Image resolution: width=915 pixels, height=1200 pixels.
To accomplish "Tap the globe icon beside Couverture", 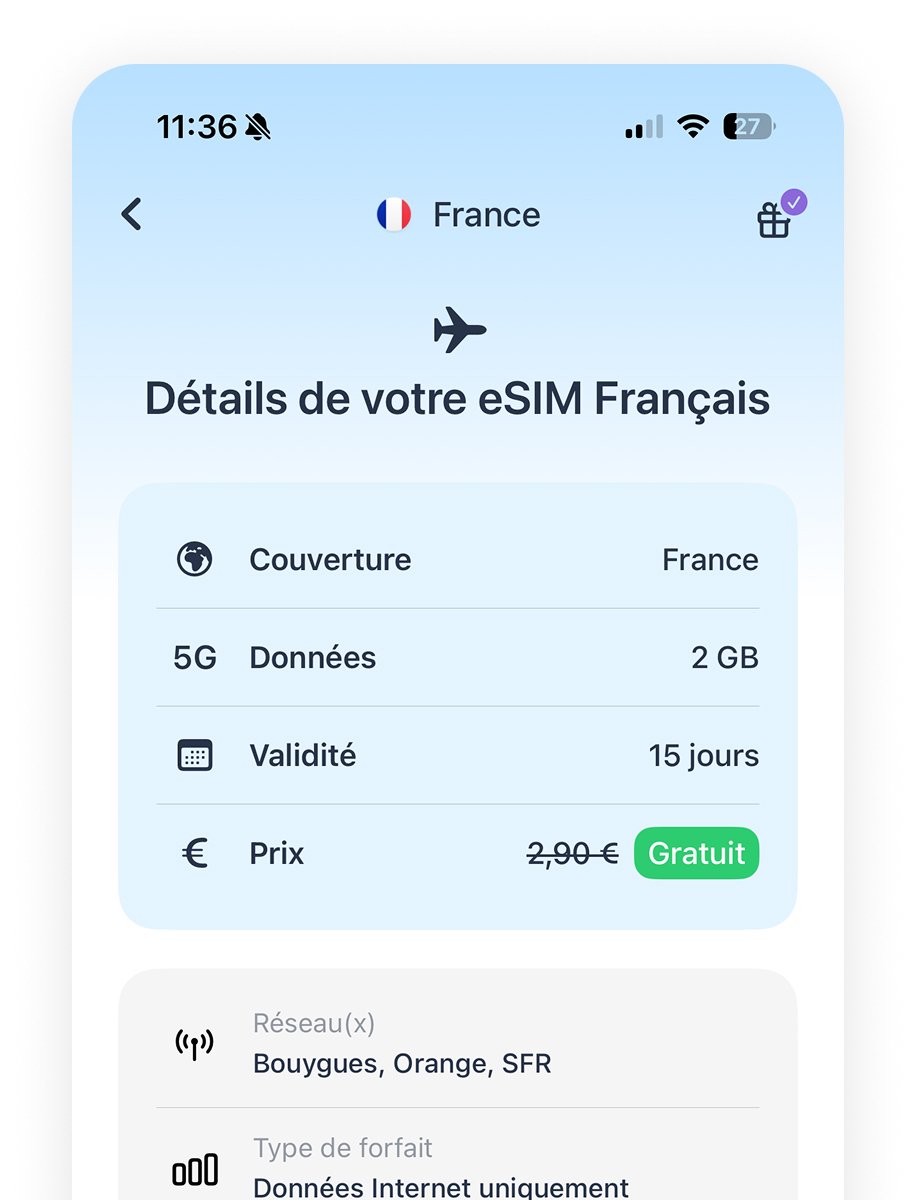I will [195, 559].
